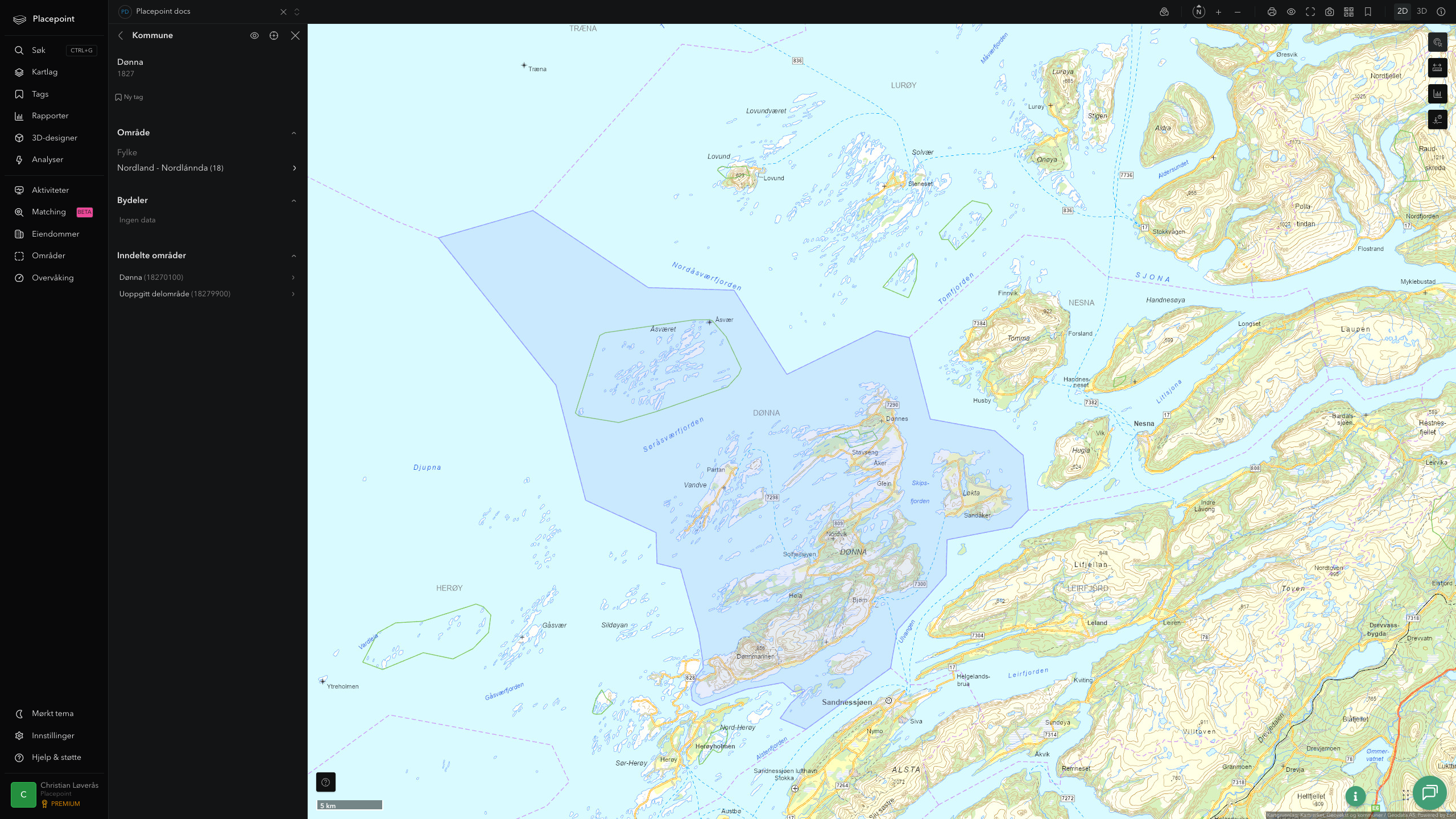The height and width of the screenshot is (819, 1456).
Task: Toggle Kommune visibility eye icon
Action: coord(254,35)
